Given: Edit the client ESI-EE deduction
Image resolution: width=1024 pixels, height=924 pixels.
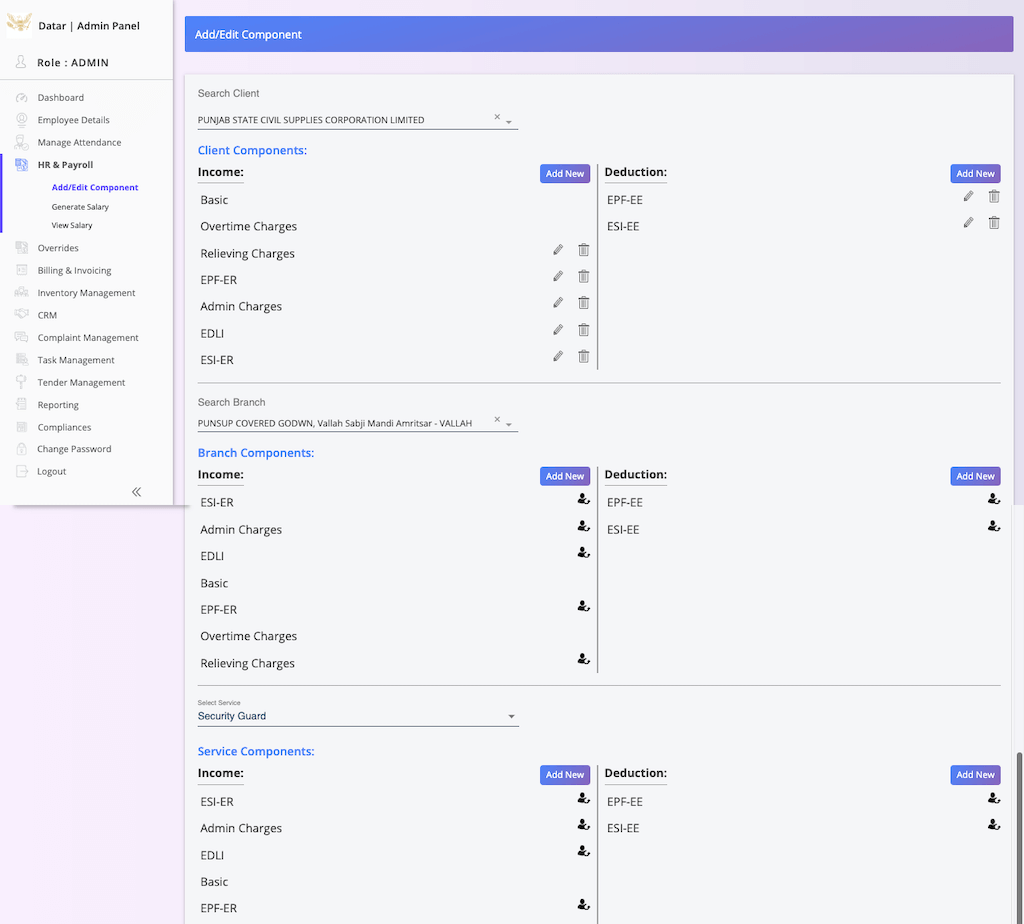Looking at the screenshot, I should pyautogui.click(x=968, y=223).
